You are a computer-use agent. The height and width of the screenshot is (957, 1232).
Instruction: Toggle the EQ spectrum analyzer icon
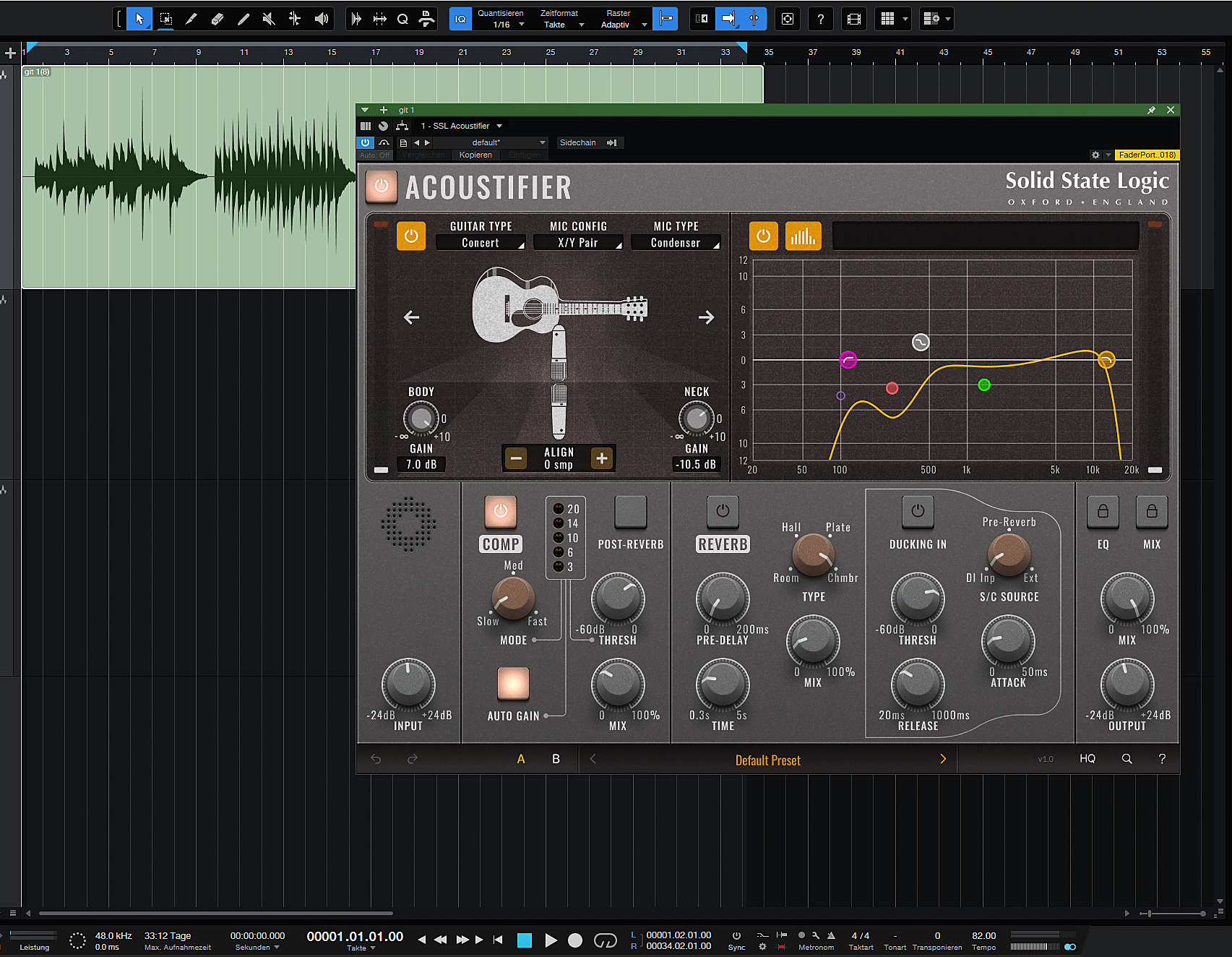[802, 236]
